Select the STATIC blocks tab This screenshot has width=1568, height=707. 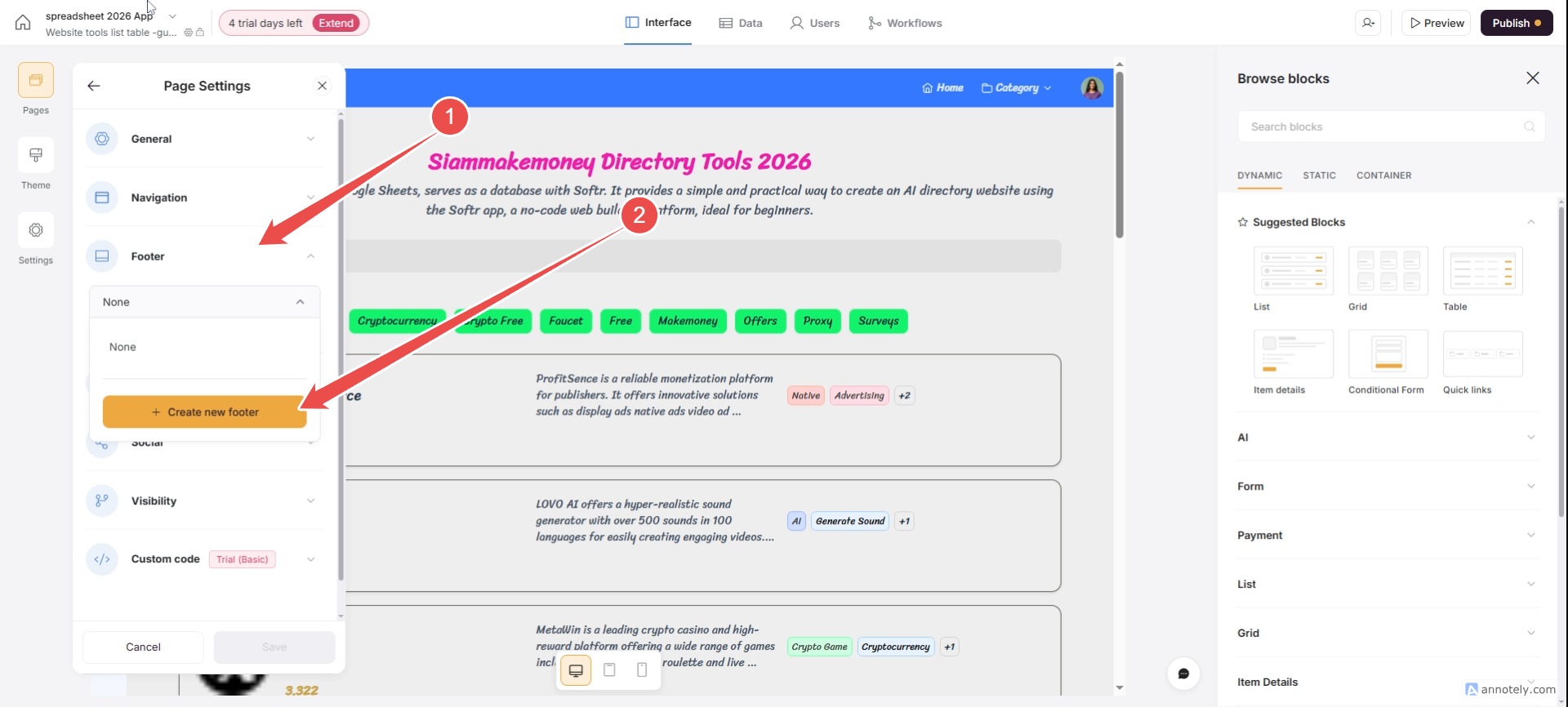(1319, 176)
